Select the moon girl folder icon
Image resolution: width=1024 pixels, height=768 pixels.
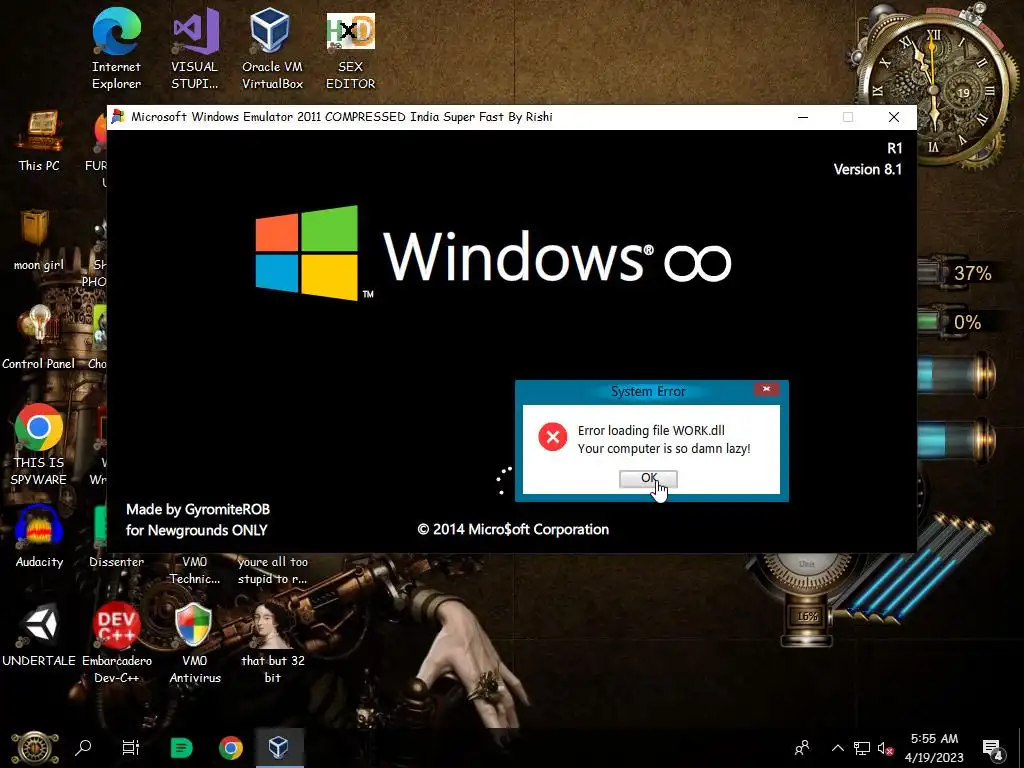click(39, 240)
